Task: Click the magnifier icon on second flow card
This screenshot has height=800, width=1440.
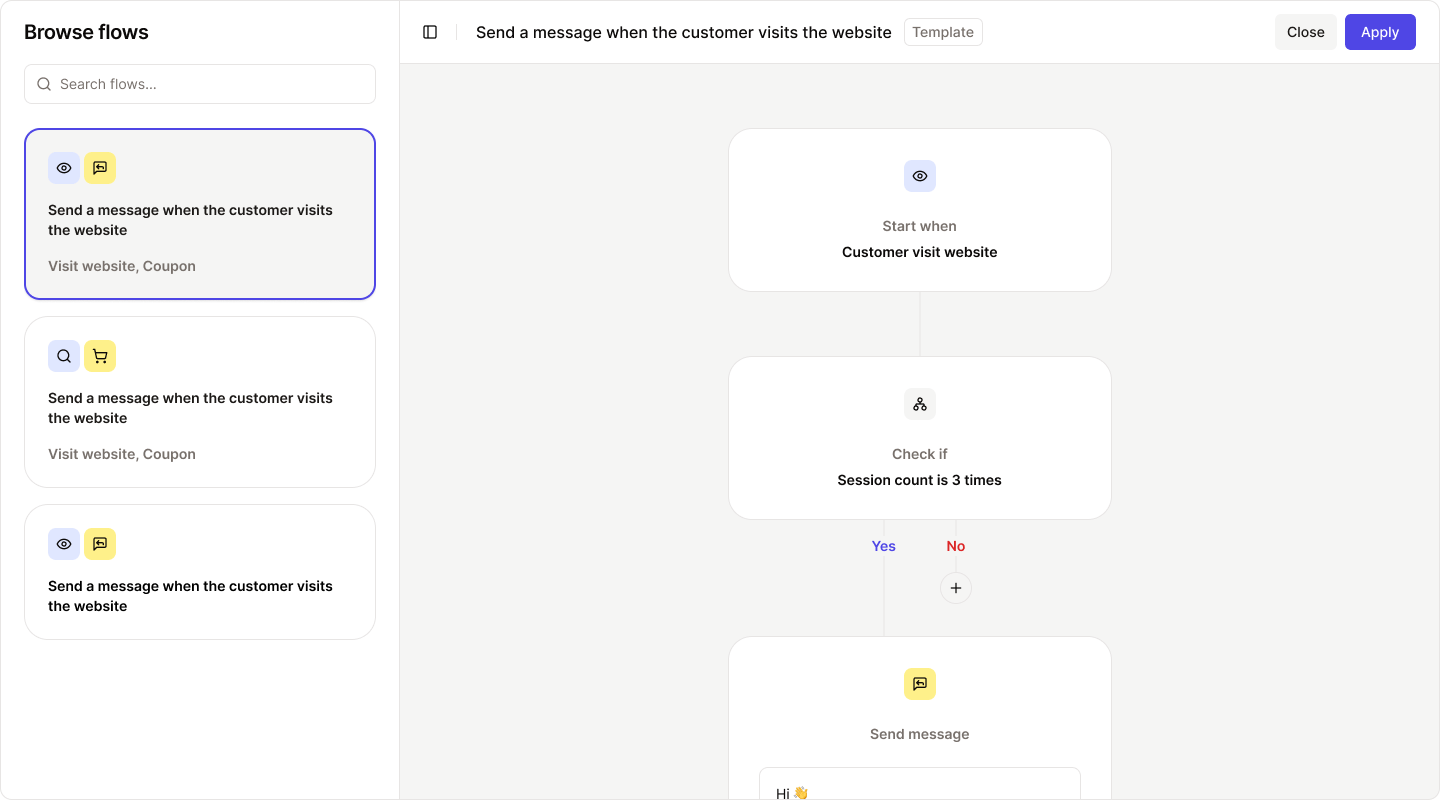Action: pos(63,356)
